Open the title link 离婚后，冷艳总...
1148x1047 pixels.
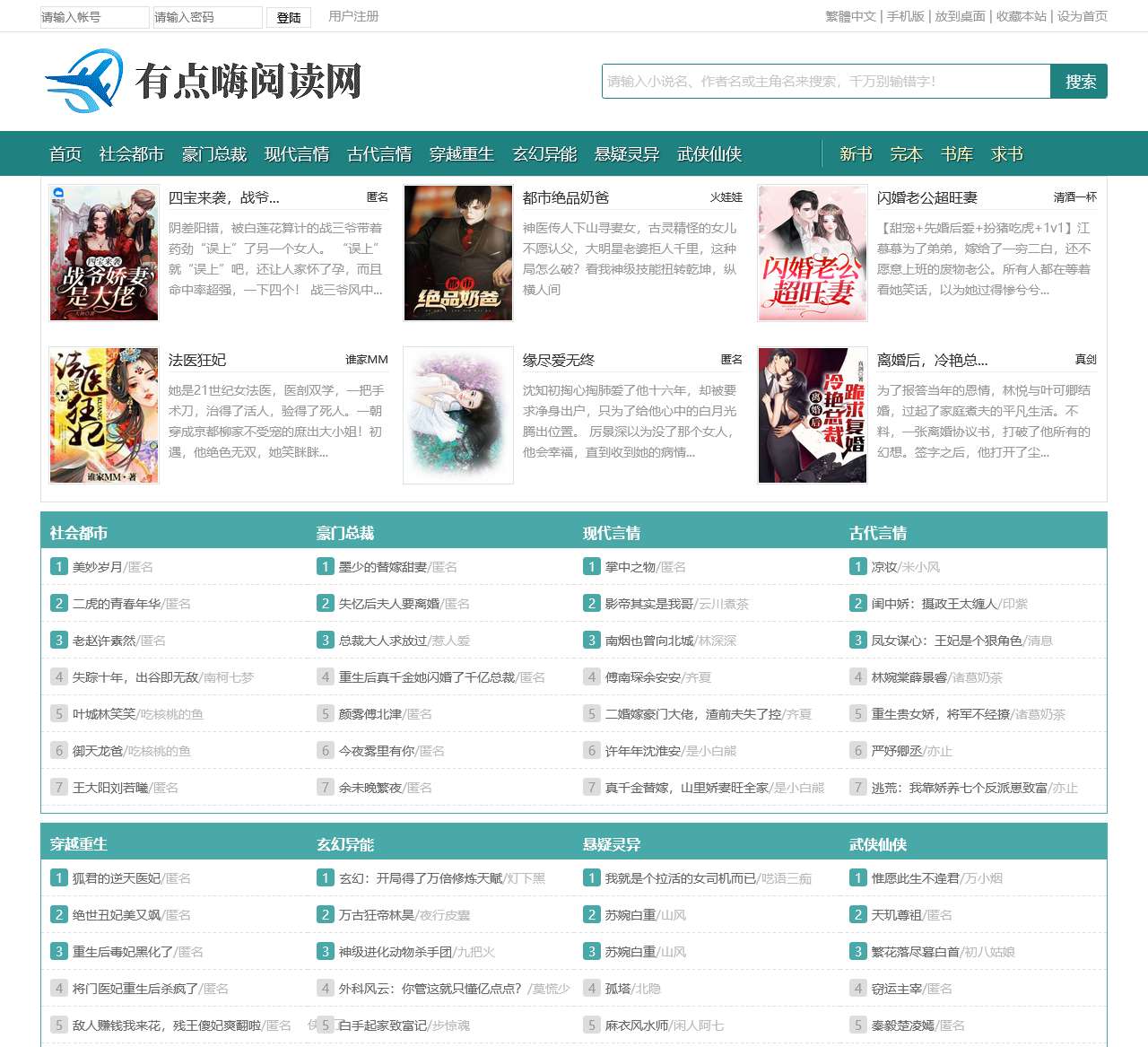[x=933, y=360]
